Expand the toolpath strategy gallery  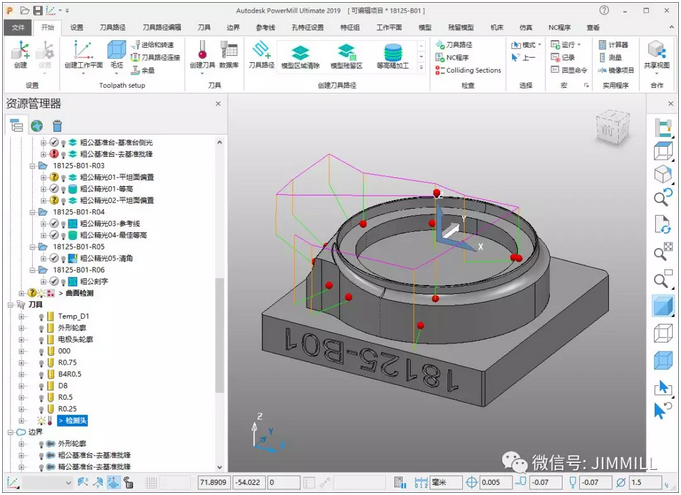coord(421,68)
